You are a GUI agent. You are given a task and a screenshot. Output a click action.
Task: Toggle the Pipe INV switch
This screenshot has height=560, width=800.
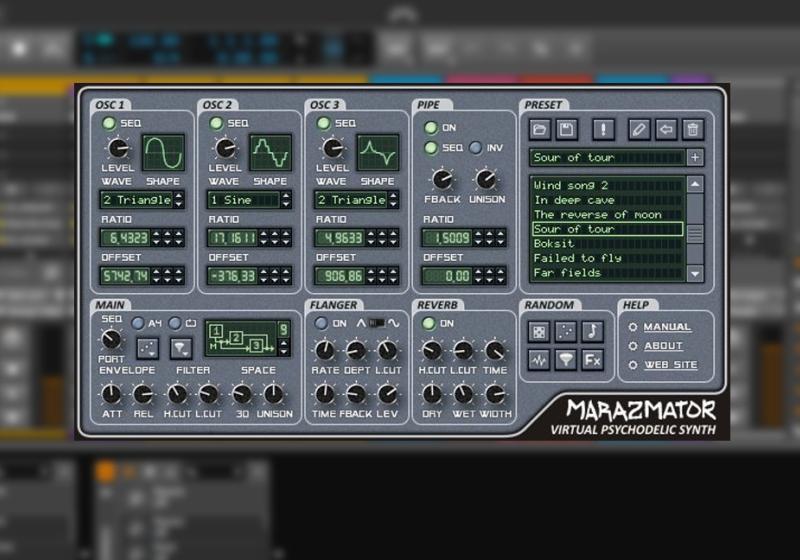[x=475, y=148]
